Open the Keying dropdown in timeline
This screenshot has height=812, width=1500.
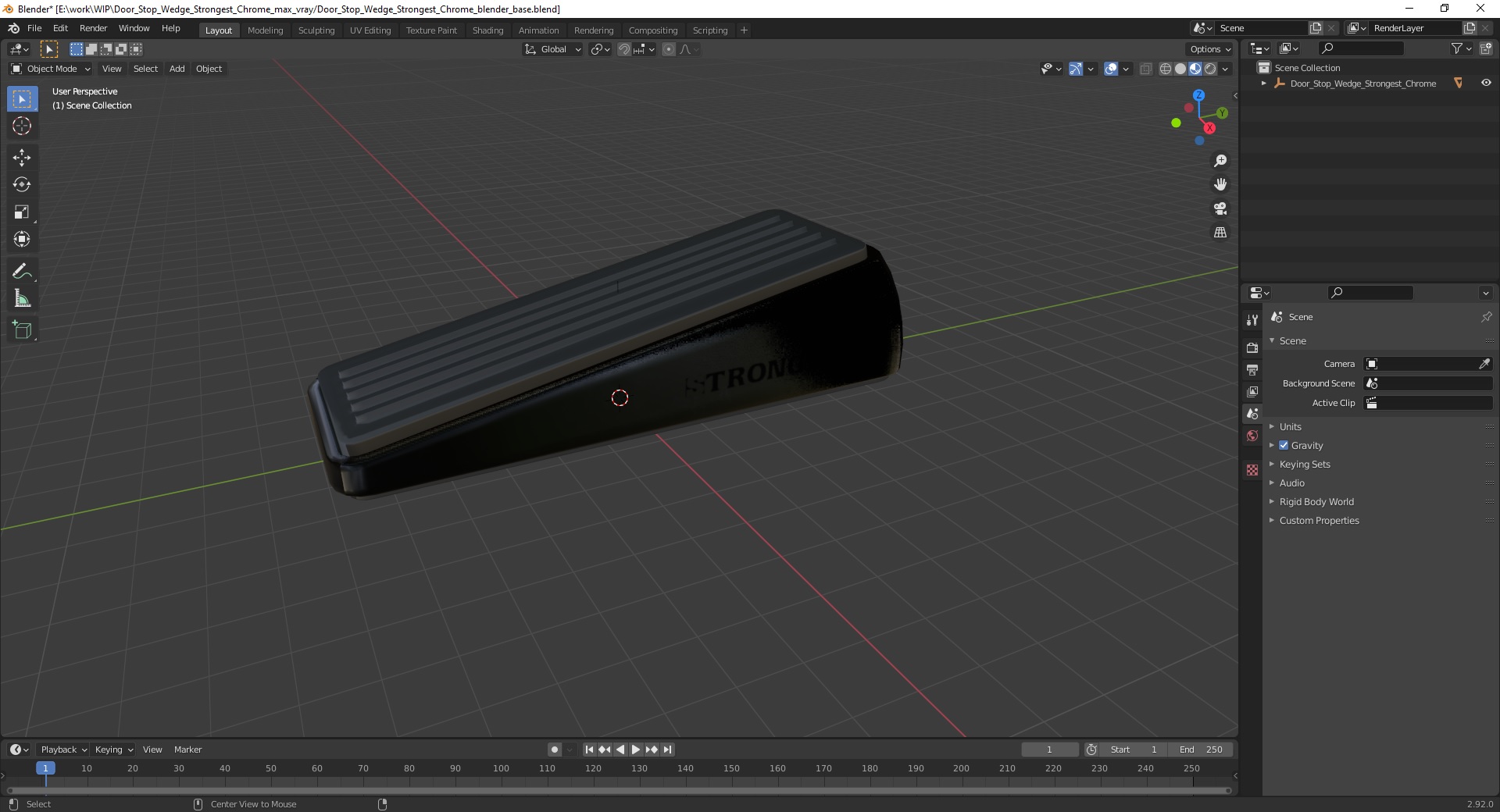point(113,750)
